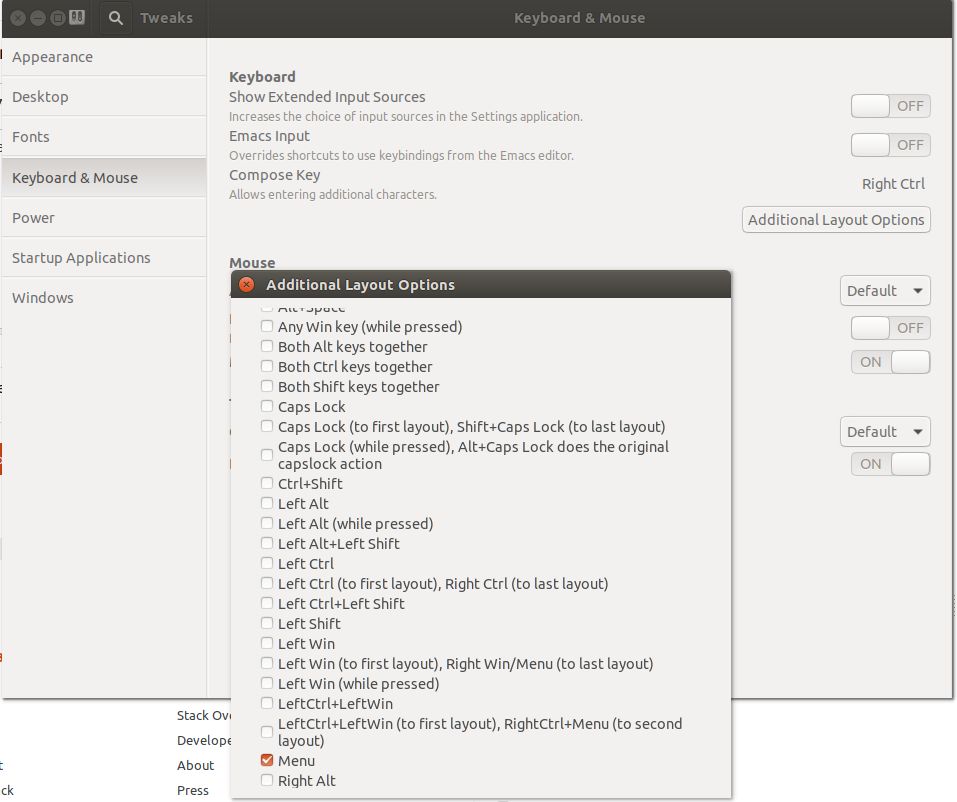This screenshot has width=957, height=802.
Task: Click the Right Ctrl compose key setting
Action: (893, 184)
